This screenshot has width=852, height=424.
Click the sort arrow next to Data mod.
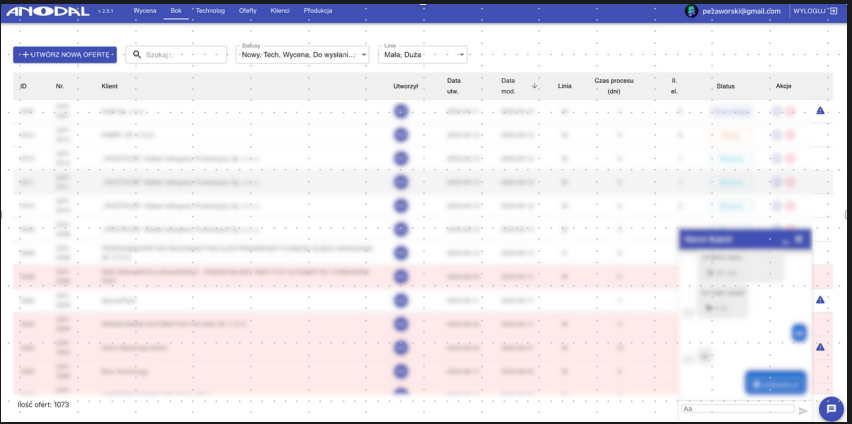coord(535,86)
